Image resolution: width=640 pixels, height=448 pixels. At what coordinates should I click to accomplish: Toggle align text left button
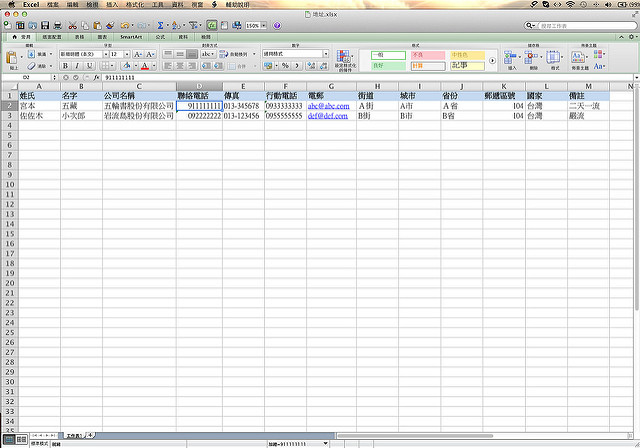[168, 66]
